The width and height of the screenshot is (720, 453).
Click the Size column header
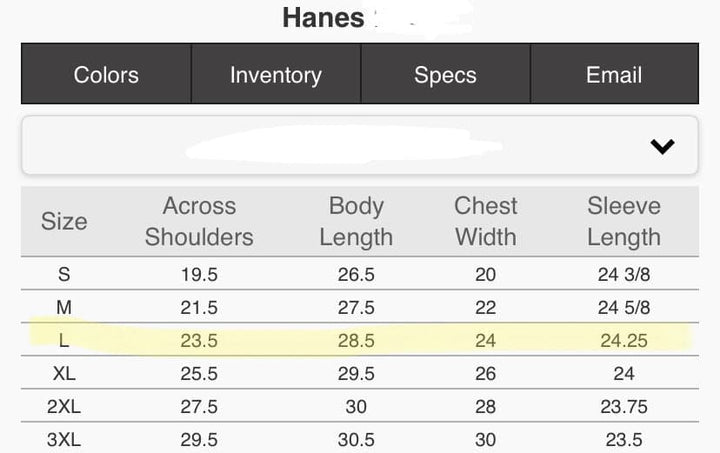pos(64,221)
